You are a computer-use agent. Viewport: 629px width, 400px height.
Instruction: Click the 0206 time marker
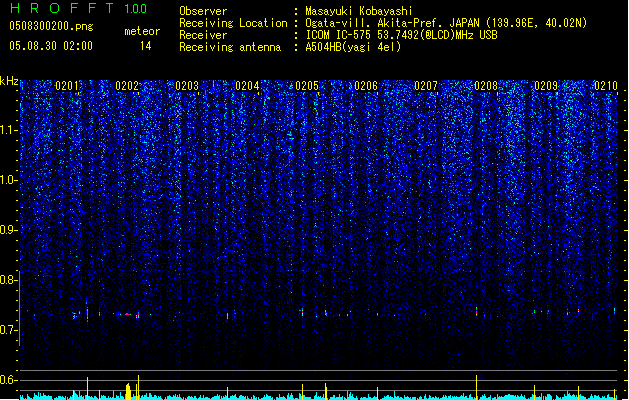(366, 86)
